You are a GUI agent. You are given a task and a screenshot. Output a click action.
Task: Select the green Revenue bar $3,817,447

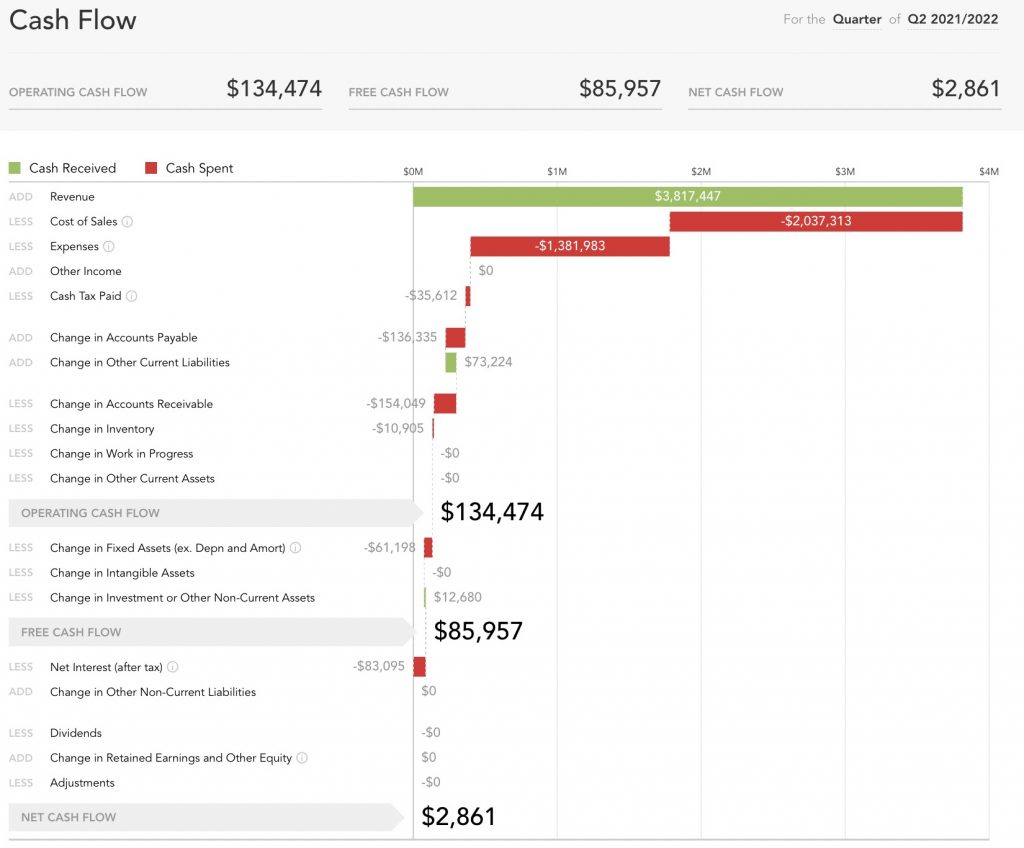688,196
